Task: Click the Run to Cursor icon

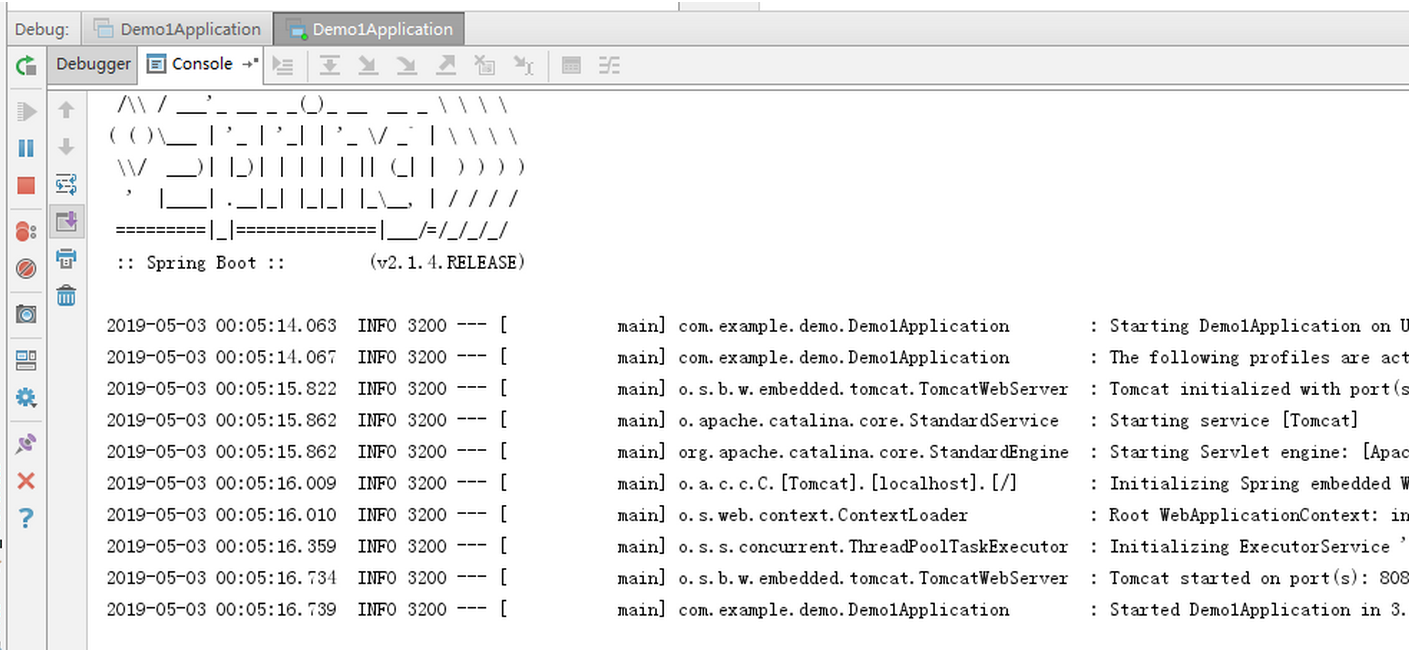Action: point(524,66)
